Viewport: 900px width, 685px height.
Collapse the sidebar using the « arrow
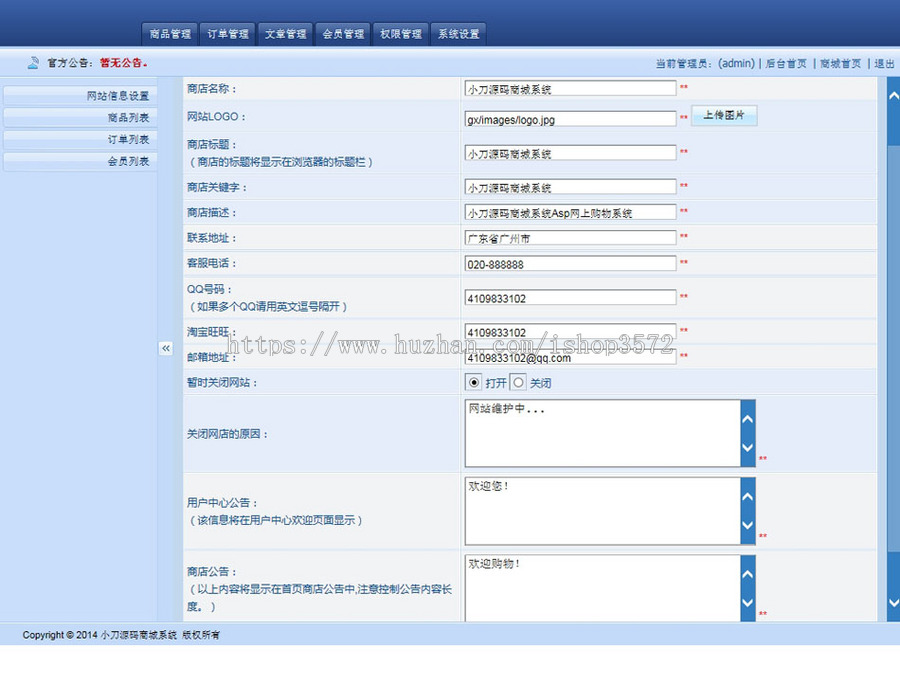(166, 349)
